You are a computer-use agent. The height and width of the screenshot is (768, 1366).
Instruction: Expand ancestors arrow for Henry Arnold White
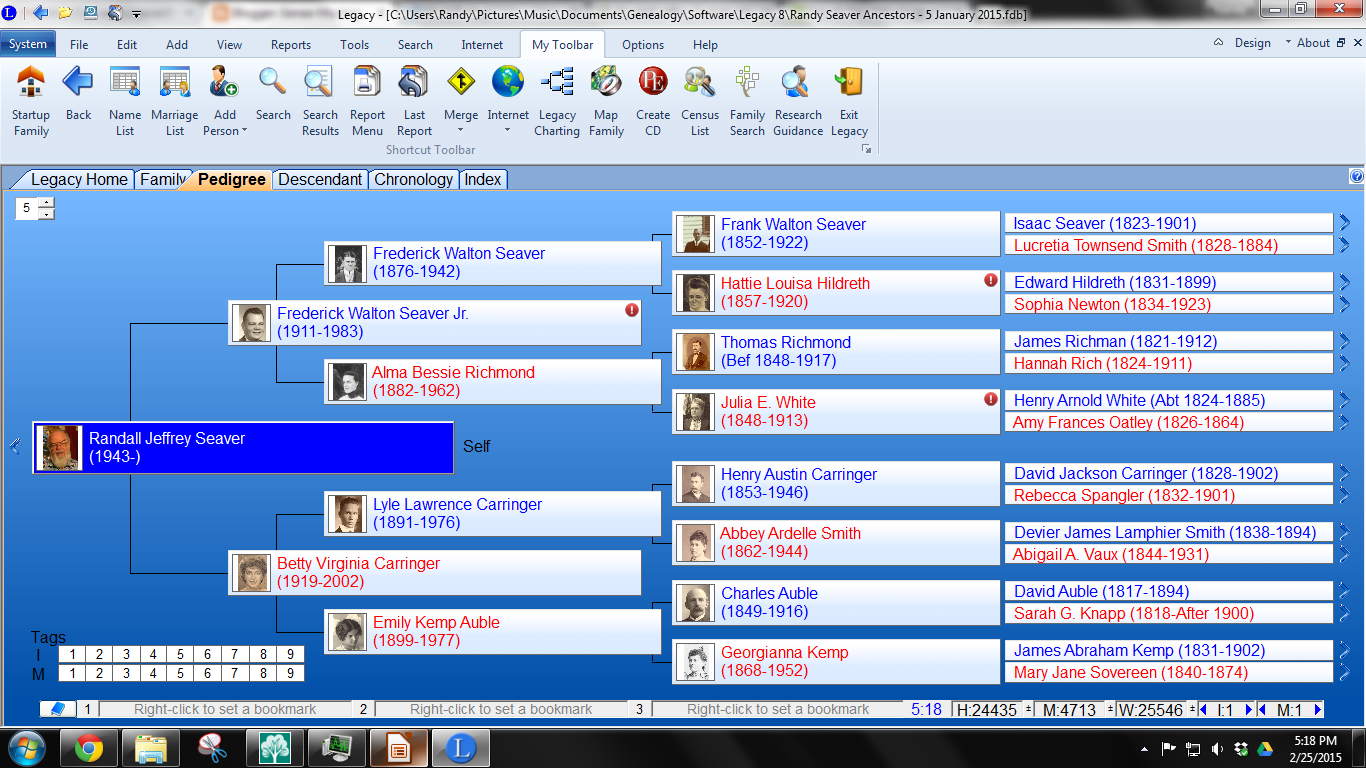point(1345,400)
